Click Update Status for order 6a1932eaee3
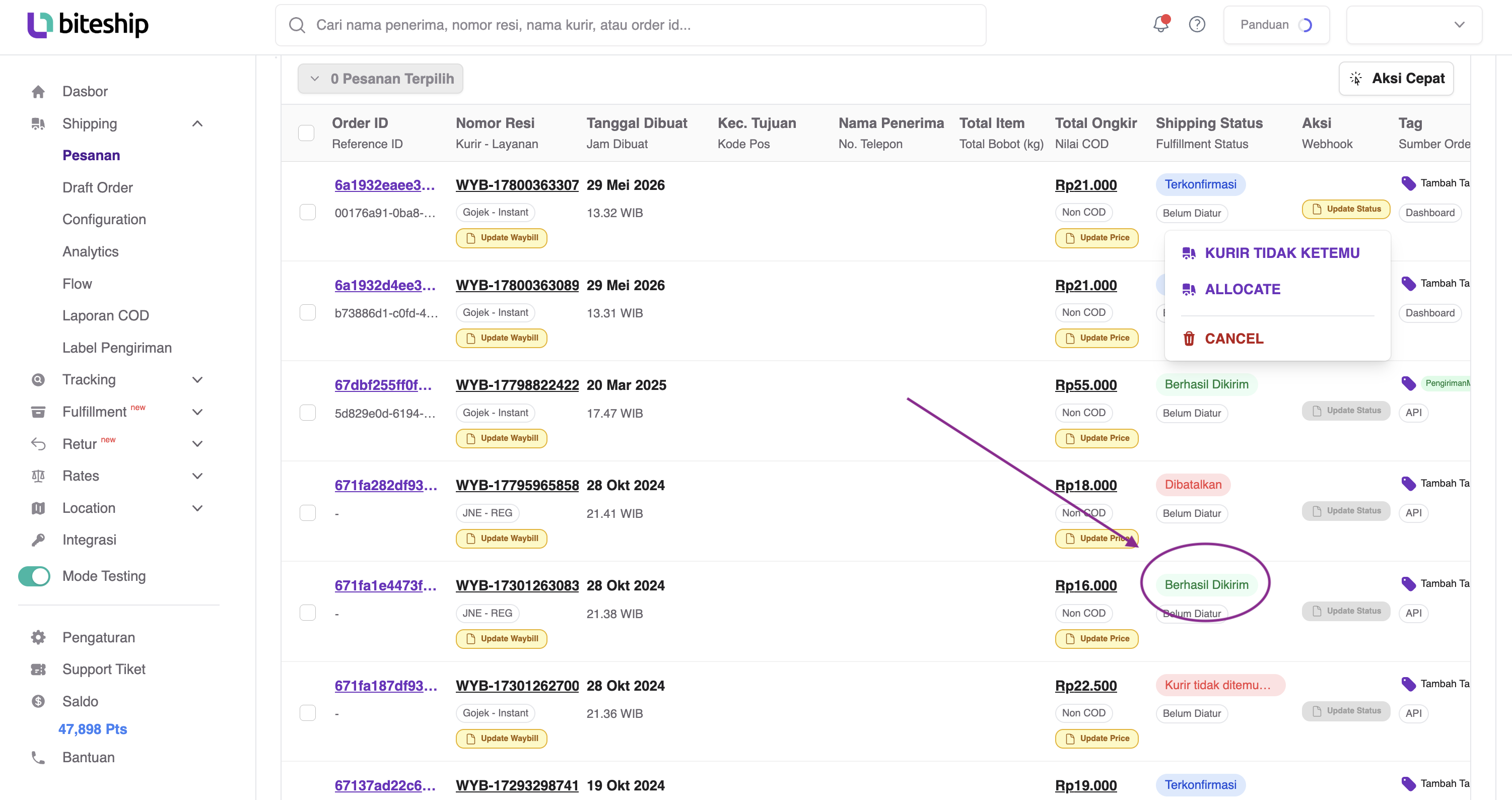The image size is (1512, 800). click(1346, 209)
